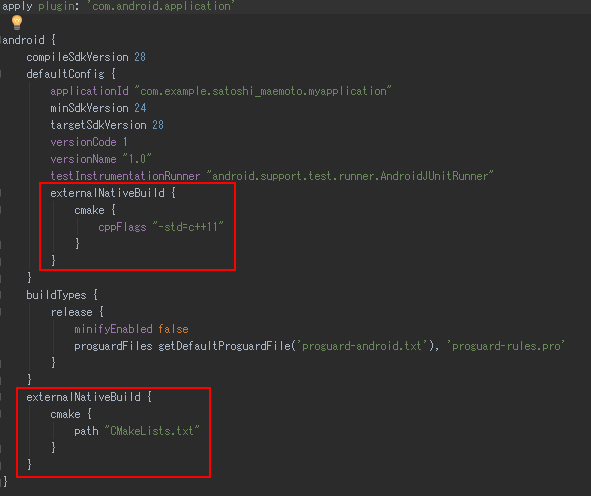The width and height of the screenshot is (591, 496).
Task: Place cursor on 'android {' line
Action: (29, 40)
